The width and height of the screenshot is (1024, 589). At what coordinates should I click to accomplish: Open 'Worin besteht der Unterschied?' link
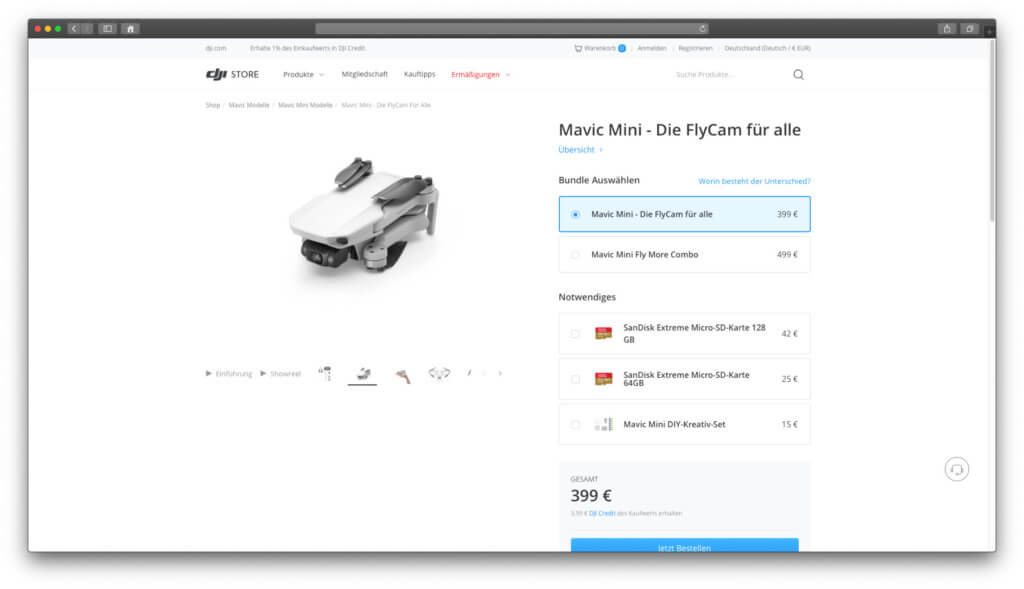point(754,181)
